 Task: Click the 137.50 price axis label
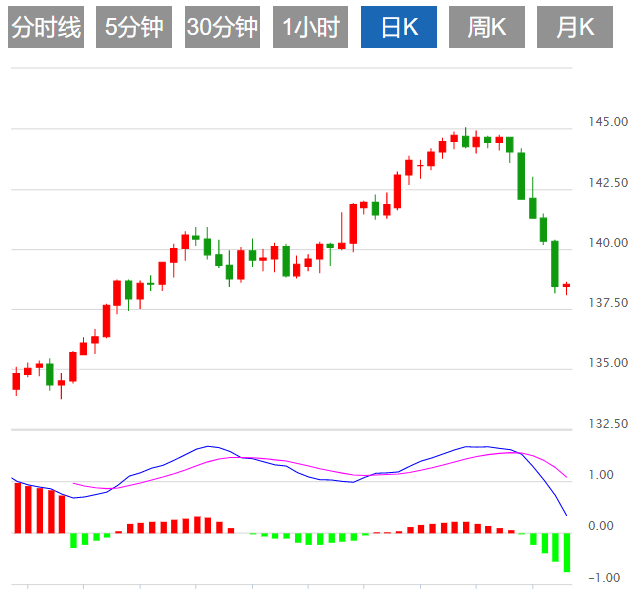(x=607, y=303)
